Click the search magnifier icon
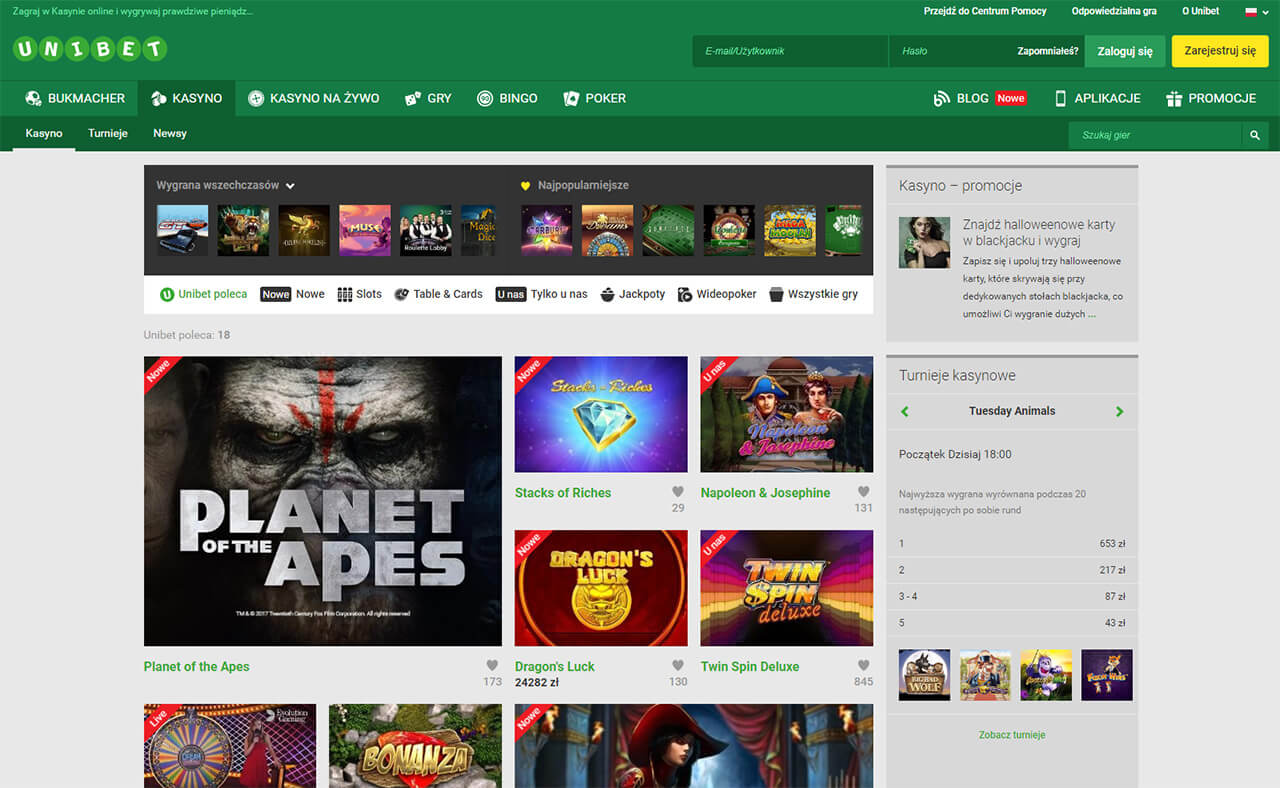The image size is (1280, 788). click(x=1255, y=135)
